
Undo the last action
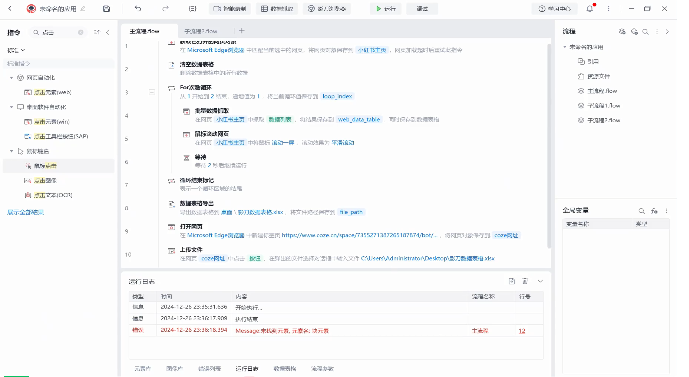(138, 9)
